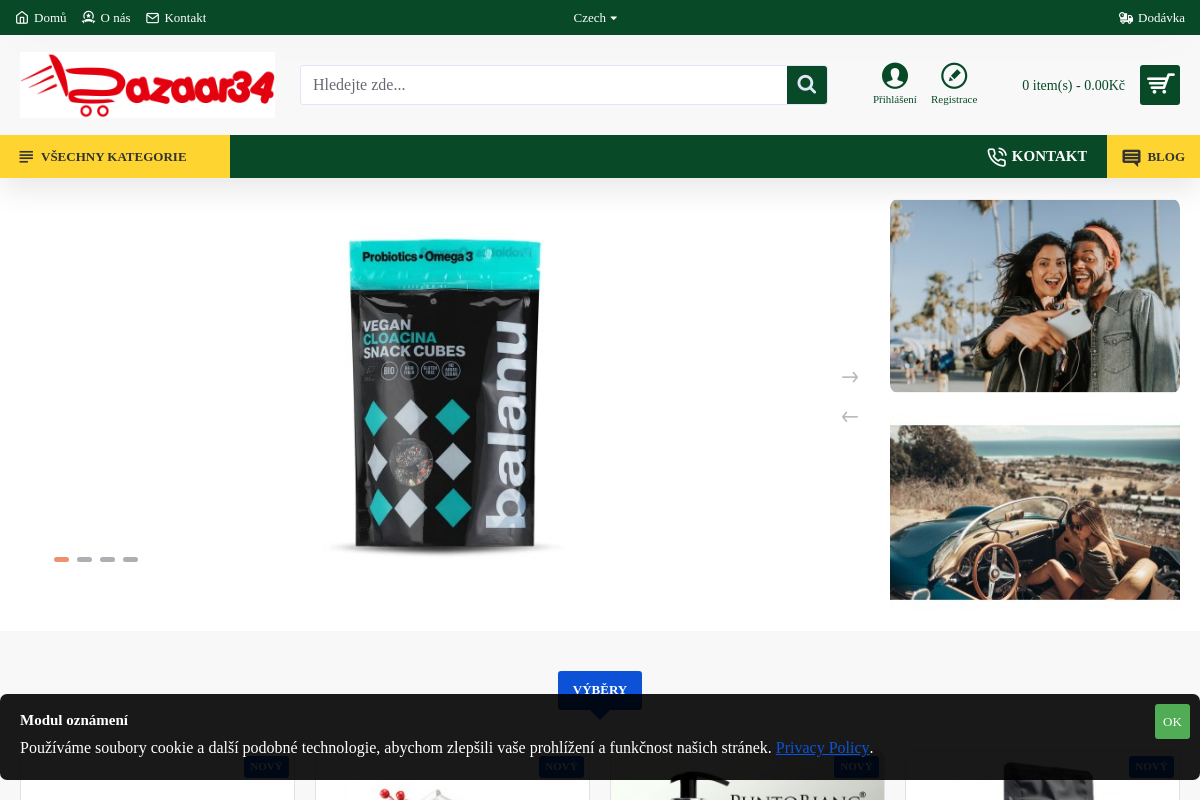Click the Hledejte zde search field

pyautogui.click(x=544, y=85)
